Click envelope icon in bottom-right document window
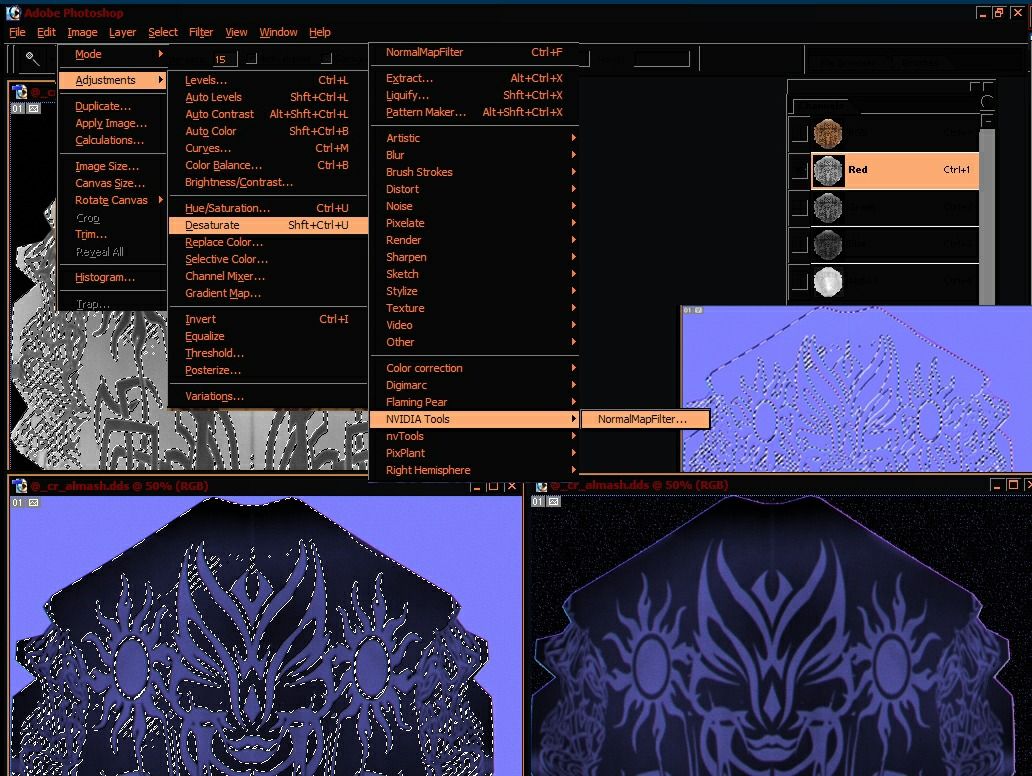The width and height of the screenshot is (1032, 776). pos(554,502)
